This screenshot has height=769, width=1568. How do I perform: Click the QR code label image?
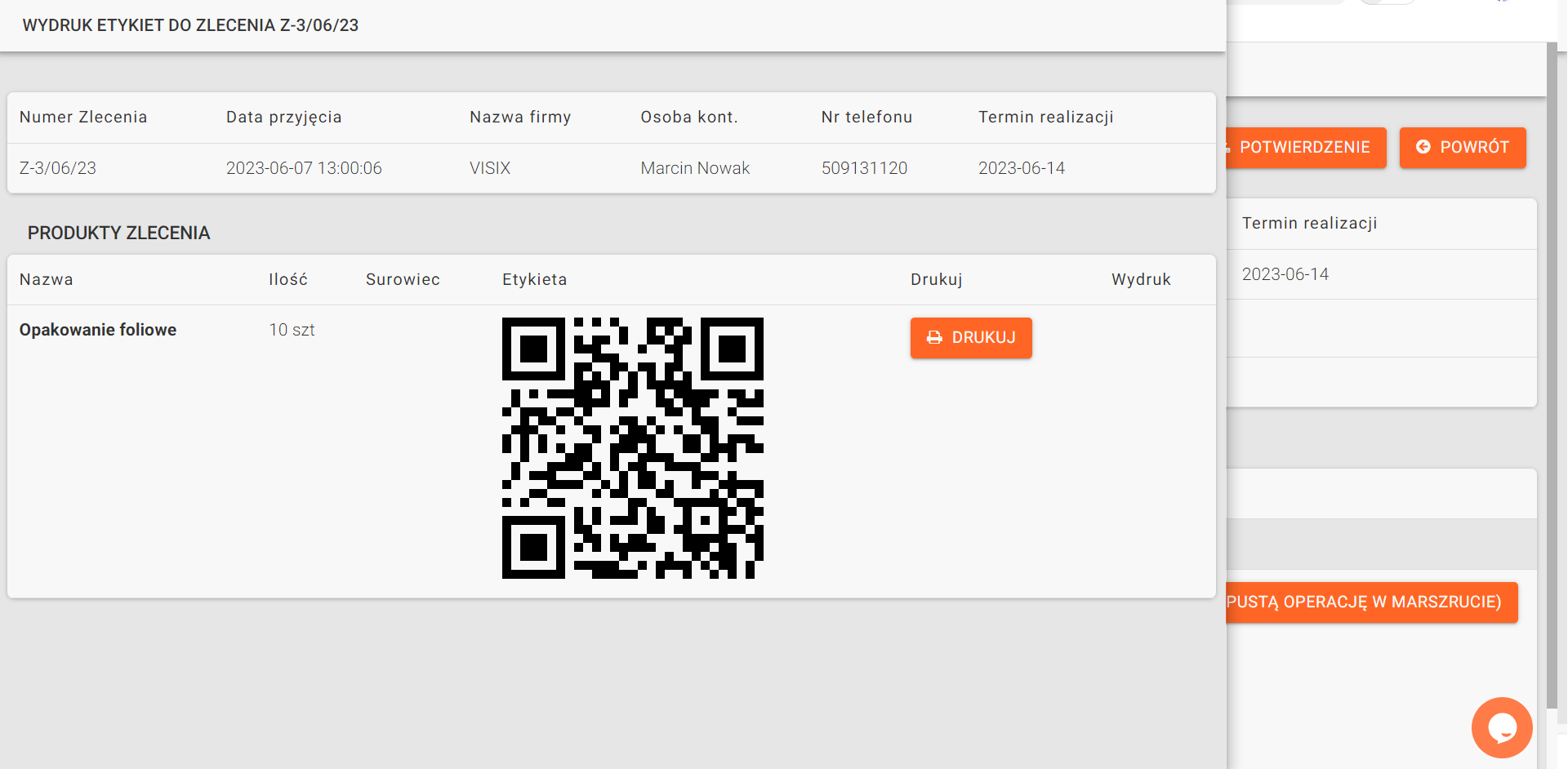point(632,448)
